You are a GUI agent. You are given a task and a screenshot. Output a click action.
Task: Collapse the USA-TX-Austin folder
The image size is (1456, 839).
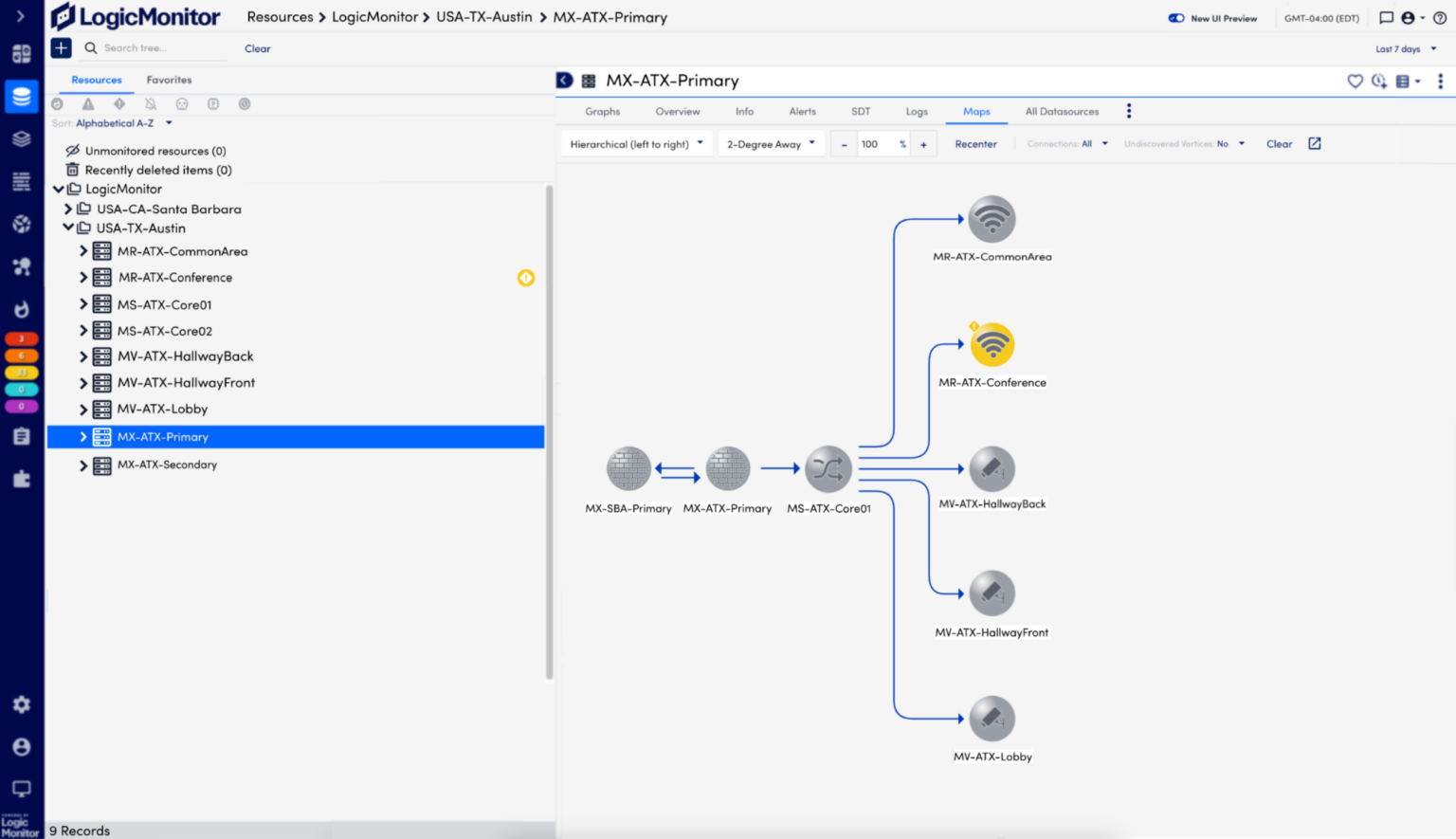coord(68,228)
